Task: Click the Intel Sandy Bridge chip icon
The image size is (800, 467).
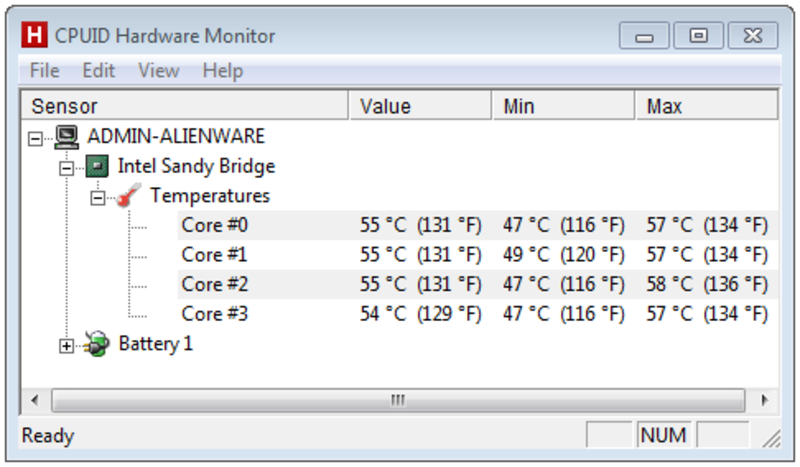Action: (x=97, y=166)
